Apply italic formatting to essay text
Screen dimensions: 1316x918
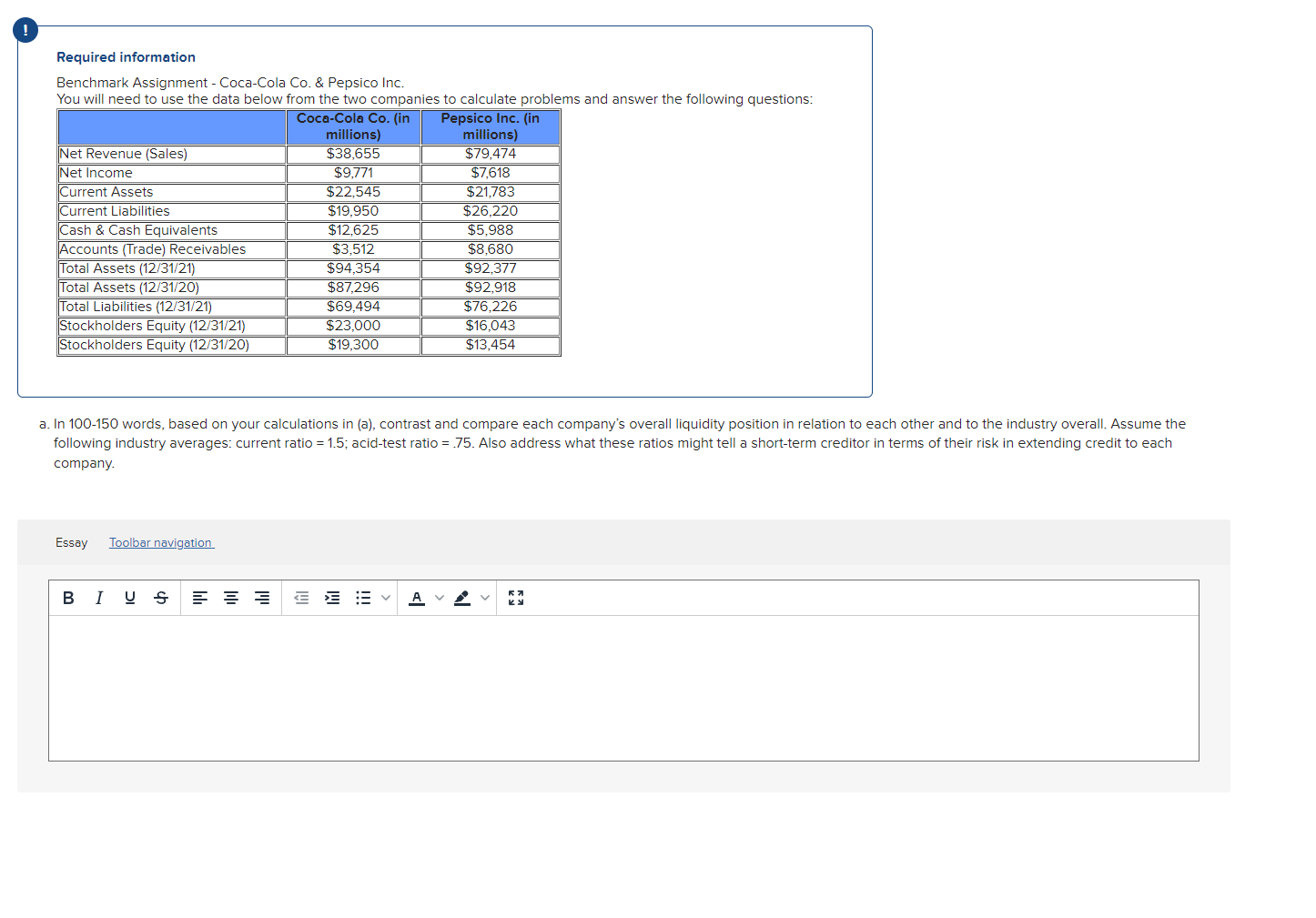tap(99, 598)
